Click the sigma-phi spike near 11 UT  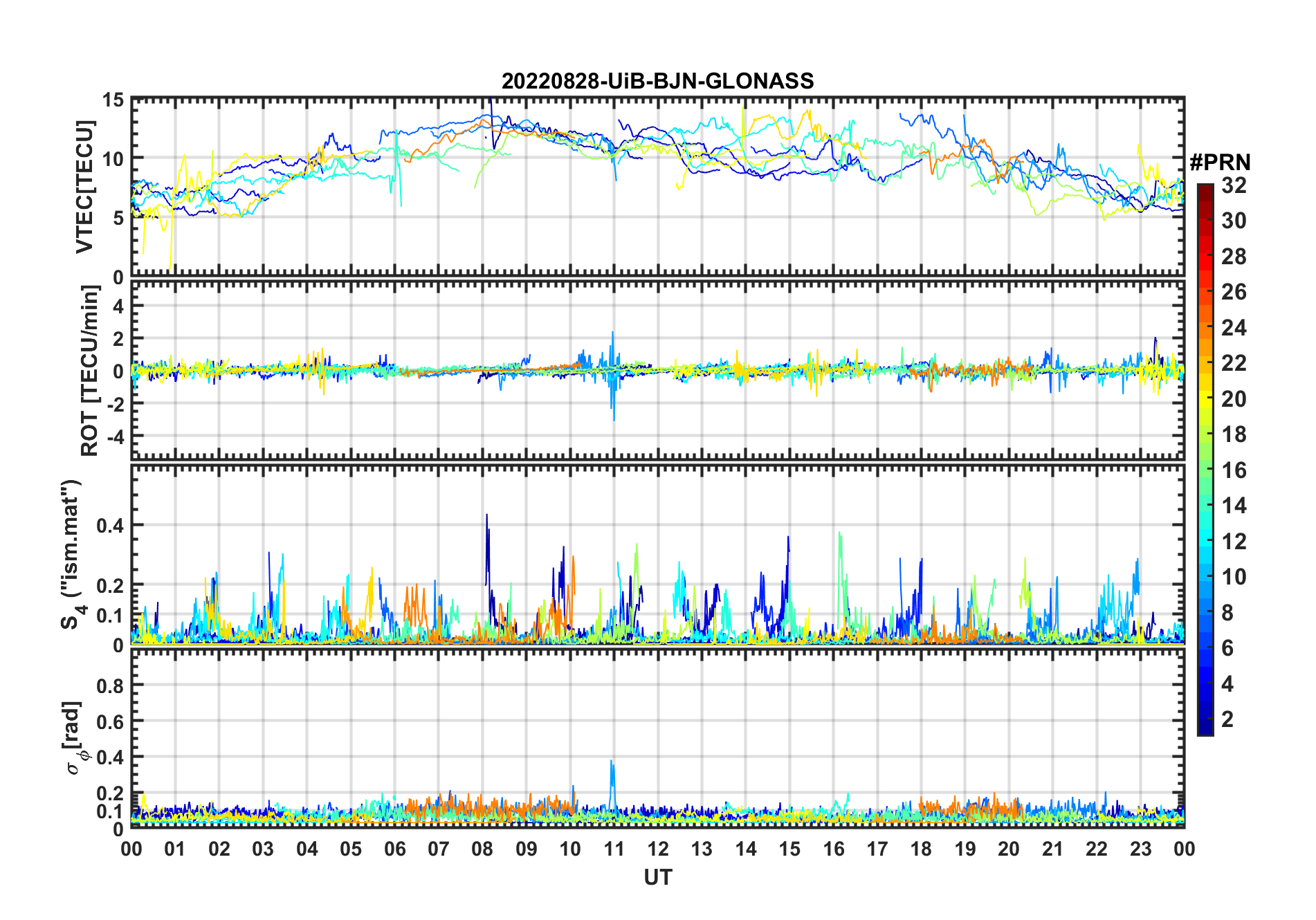click(611, 763)
